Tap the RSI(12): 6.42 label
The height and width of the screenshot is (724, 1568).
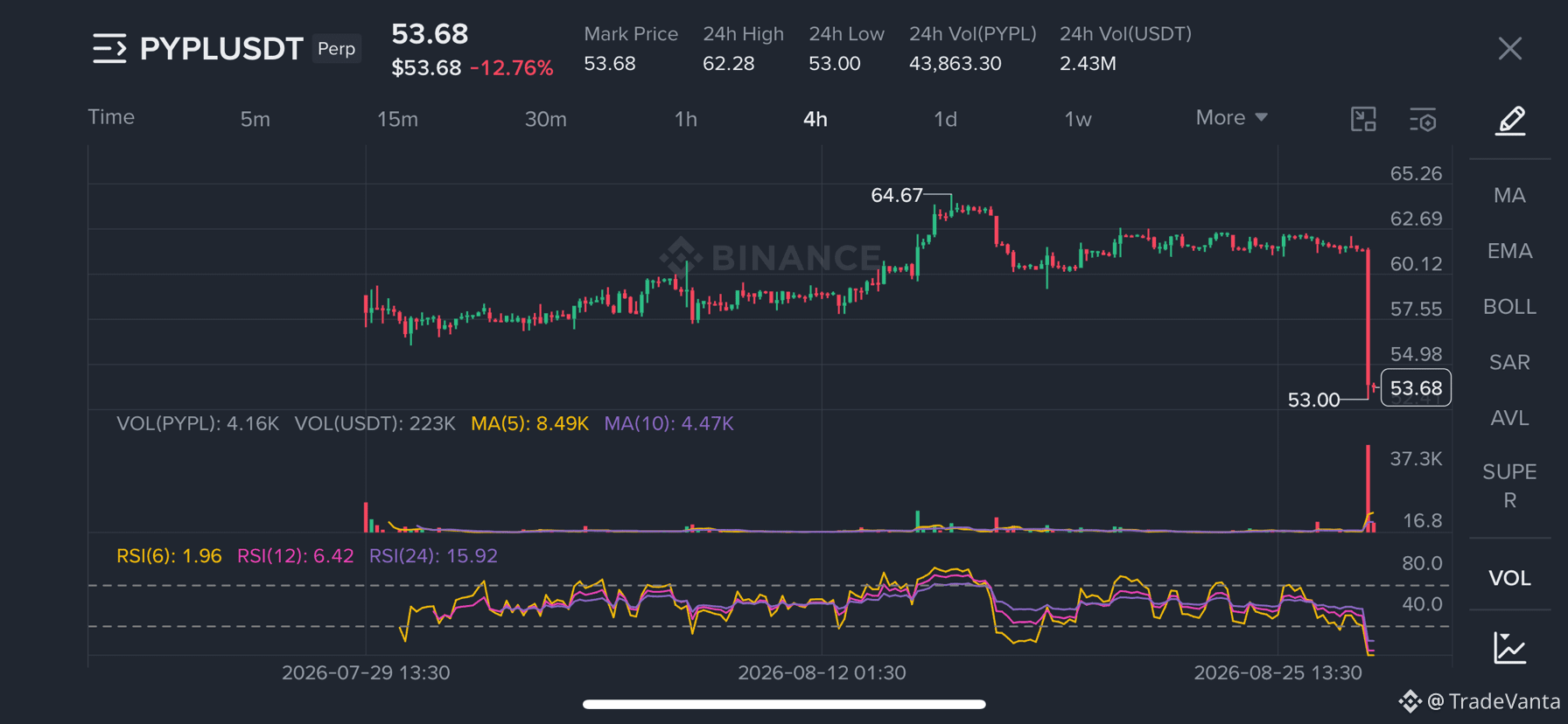coord(296,556)
